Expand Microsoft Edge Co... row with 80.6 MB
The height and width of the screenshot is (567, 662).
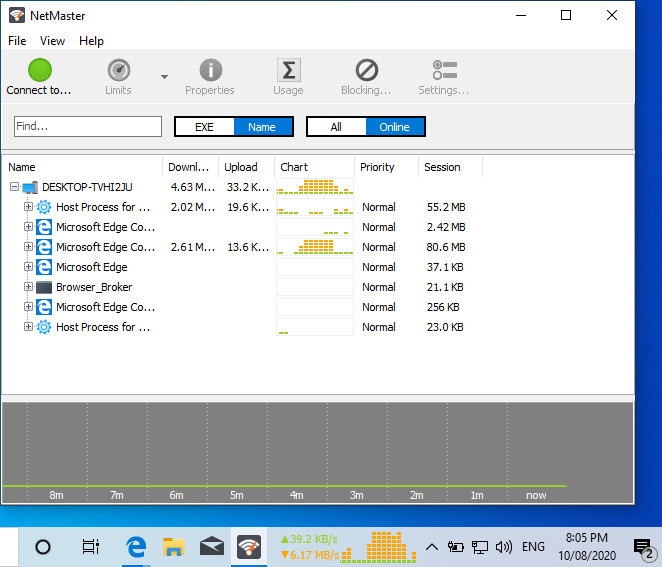[x=28, y=247]
